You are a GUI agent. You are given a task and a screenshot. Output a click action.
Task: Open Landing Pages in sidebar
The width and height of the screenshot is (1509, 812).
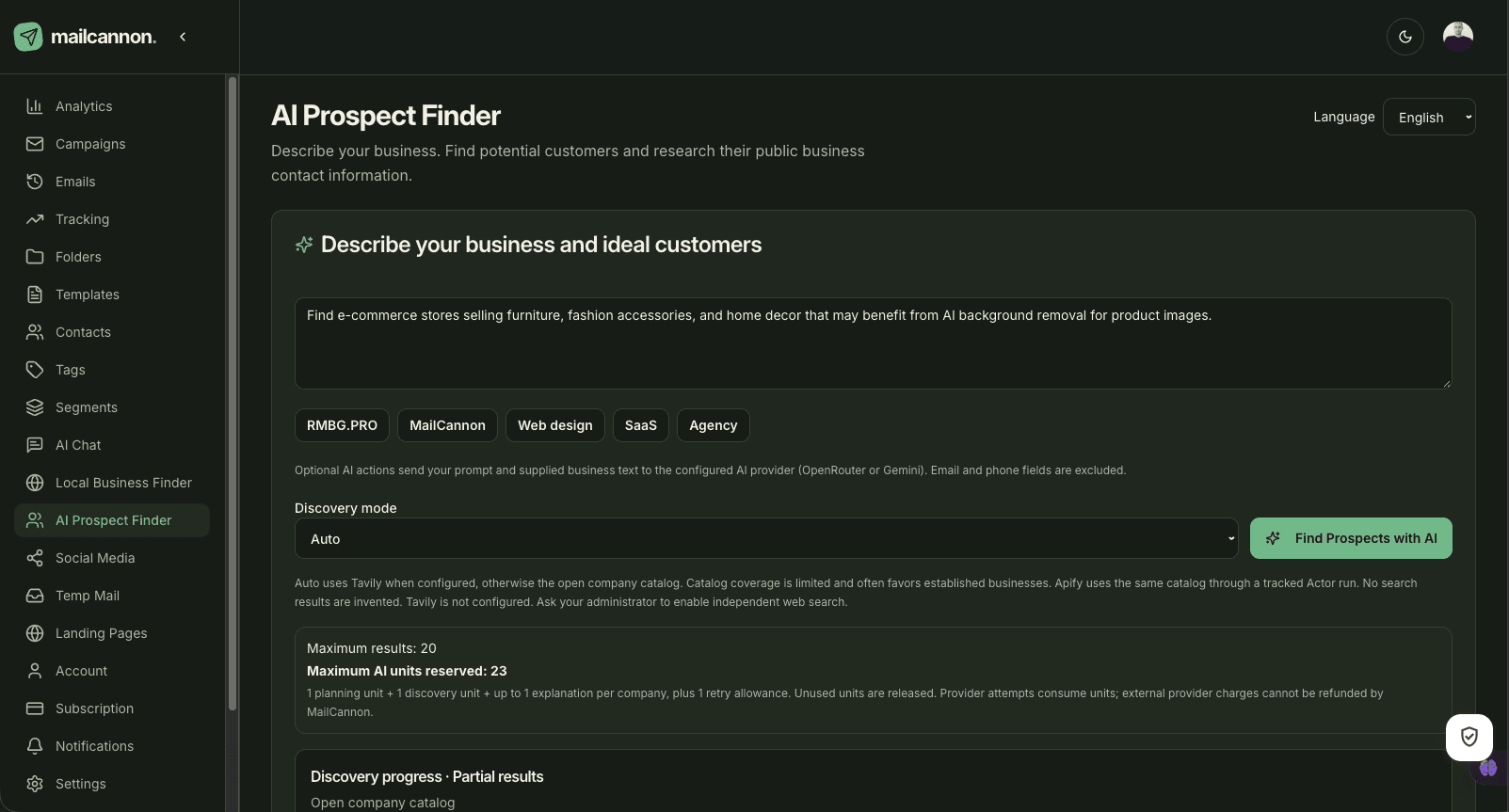(x=112, y=633)
